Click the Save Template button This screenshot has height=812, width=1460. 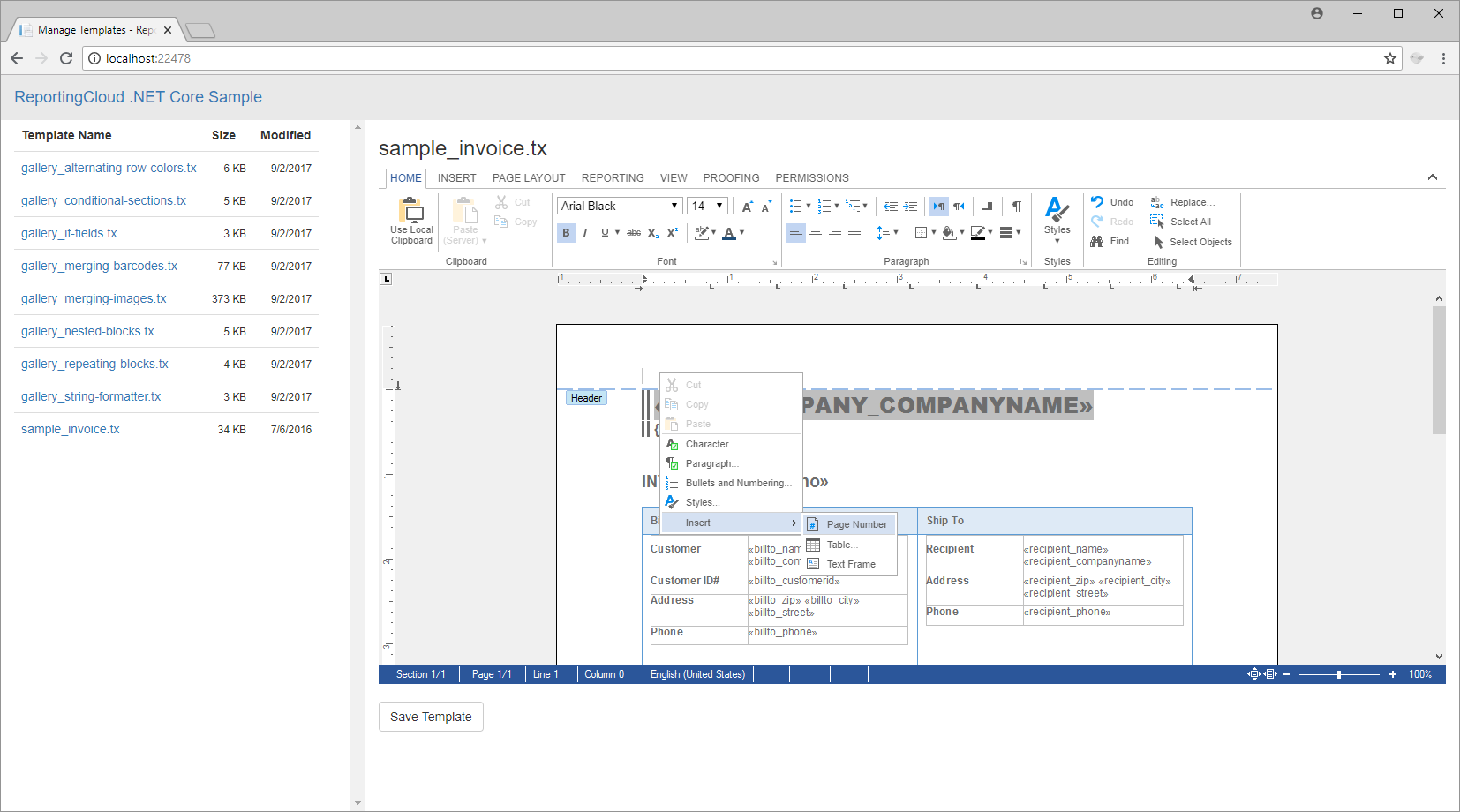(x=431, y=717)
